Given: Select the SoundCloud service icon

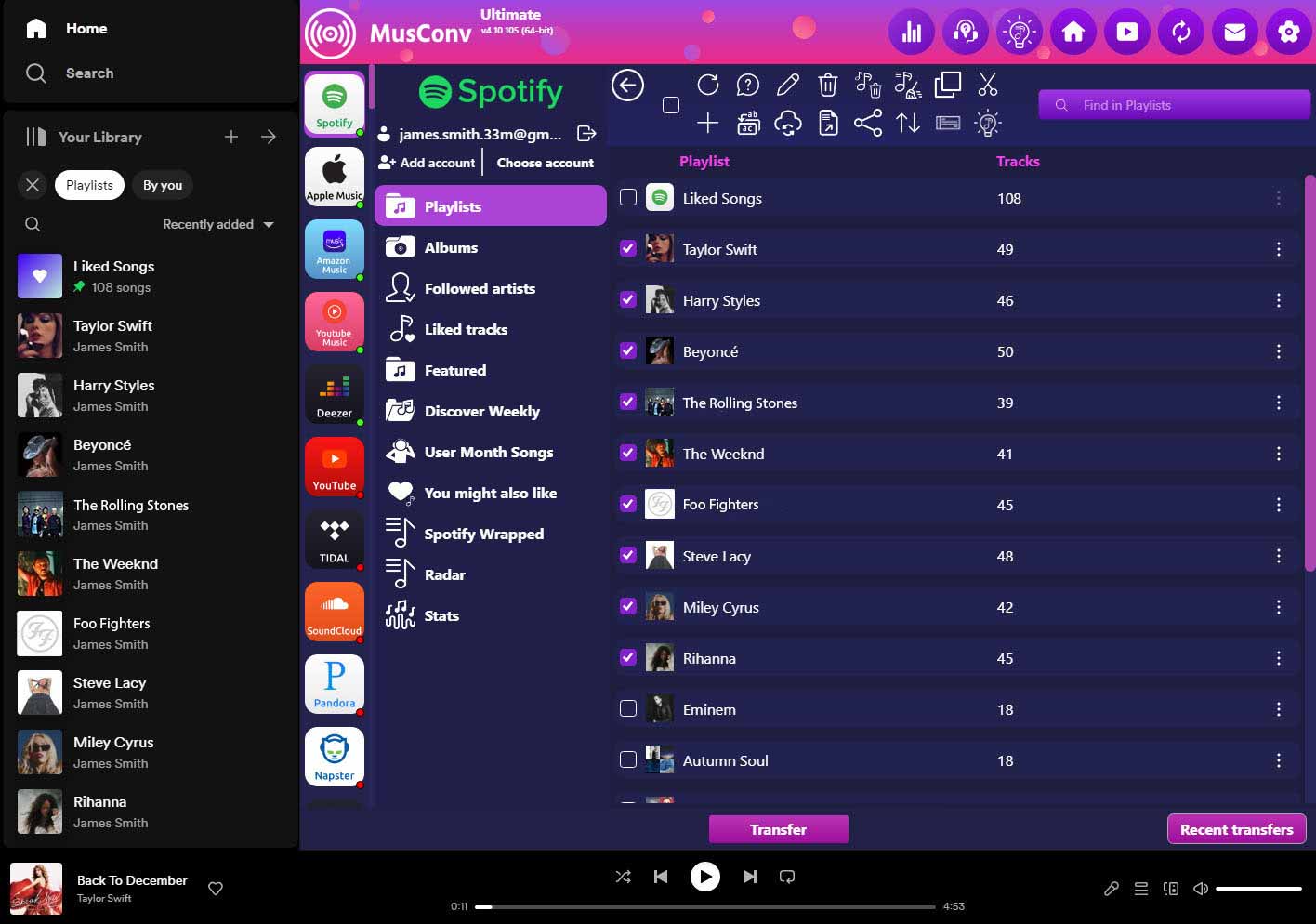Looking at the screenshot, I should tap(334, 612).
